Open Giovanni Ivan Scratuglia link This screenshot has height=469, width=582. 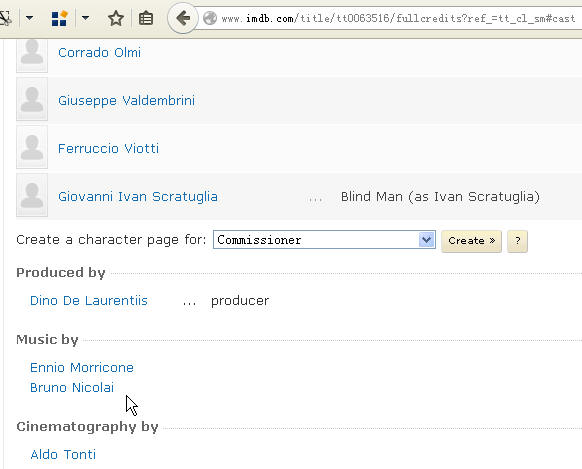tap(138, 196)
